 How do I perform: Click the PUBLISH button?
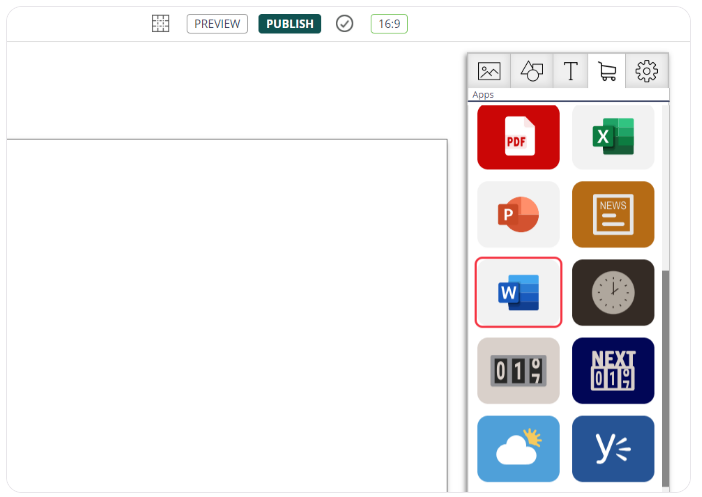click(x=290, y=24)
